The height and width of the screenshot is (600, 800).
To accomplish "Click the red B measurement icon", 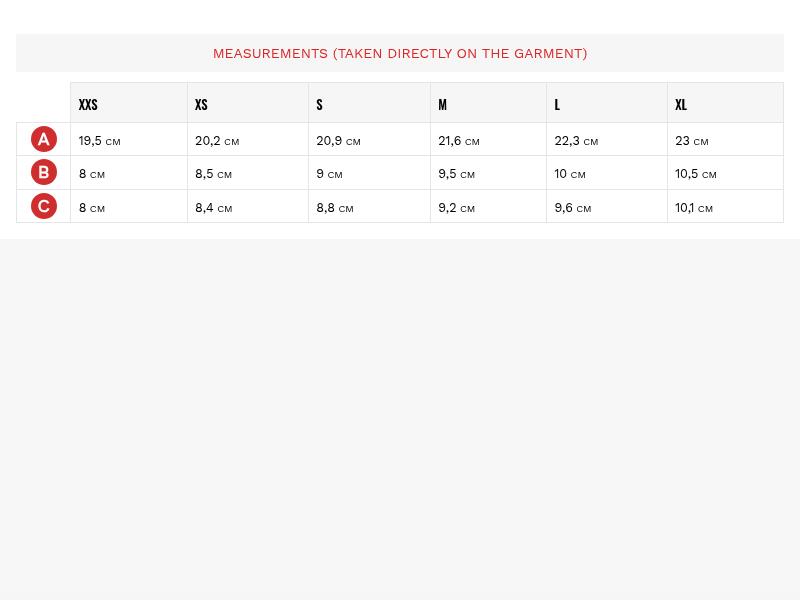I will coord(44,172).
